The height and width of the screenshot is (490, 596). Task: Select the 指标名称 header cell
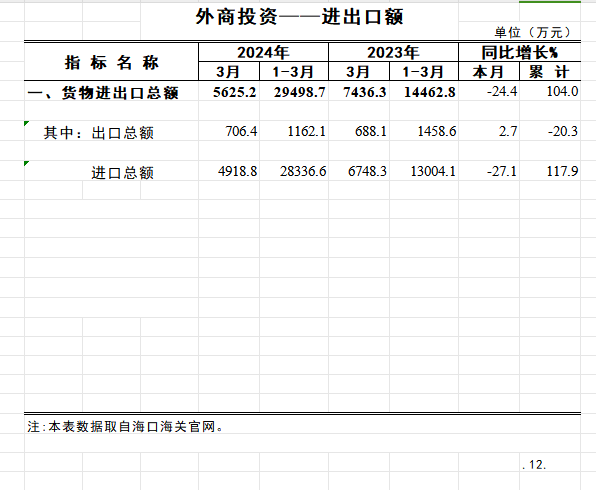click(111, 62)
